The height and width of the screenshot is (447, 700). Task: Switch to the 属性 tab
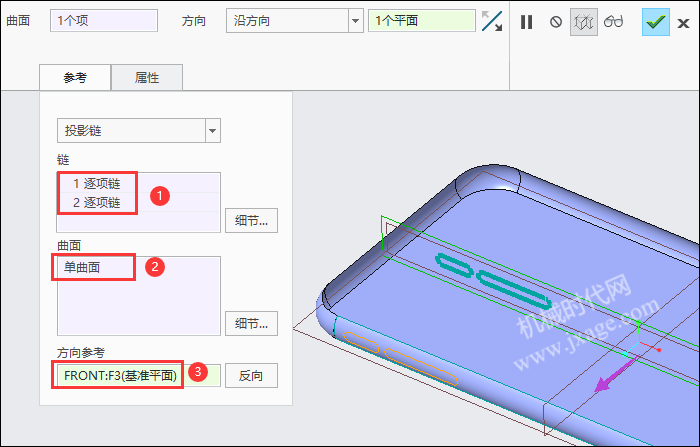(x=147, y=78)
